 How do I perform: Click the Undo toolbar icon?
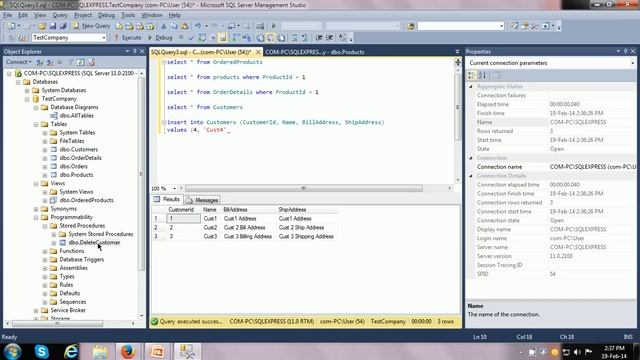point(198,26)
